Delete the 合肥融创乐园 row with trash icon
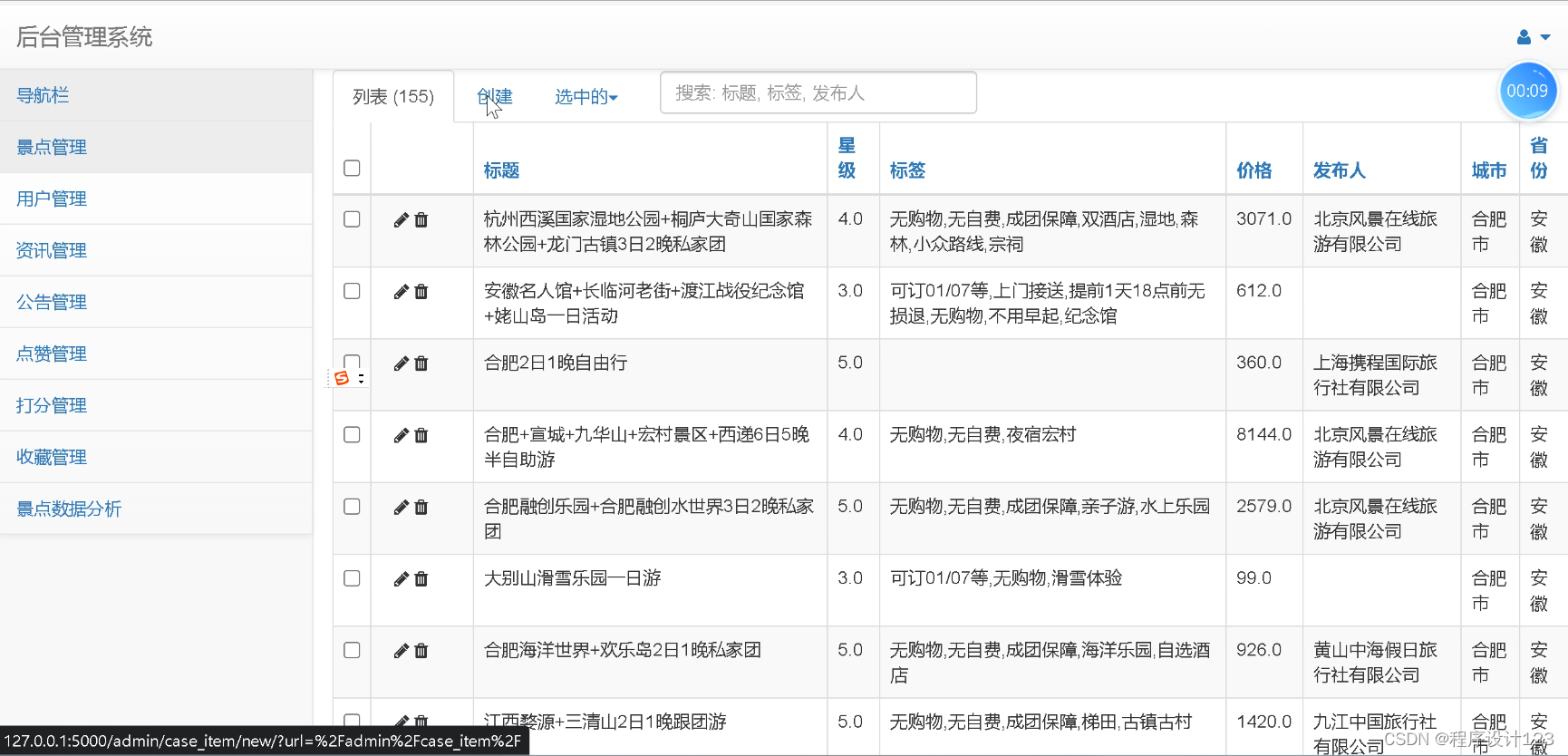 [421, 508]
